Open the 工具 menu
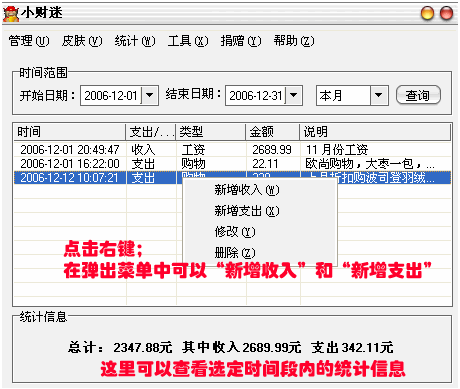Screen dimensions: 460x389 coord(188,41)
